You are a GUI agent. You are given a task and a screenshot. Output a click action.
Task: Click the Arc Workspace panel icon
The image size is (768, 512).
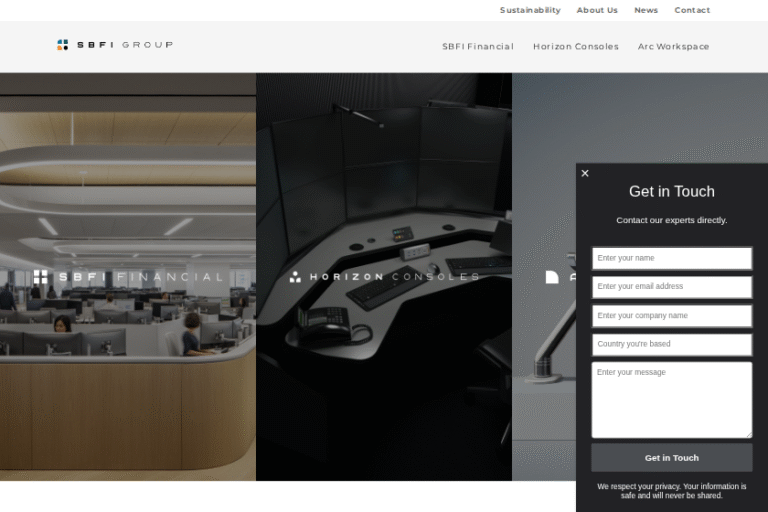[x=552, y=277]
